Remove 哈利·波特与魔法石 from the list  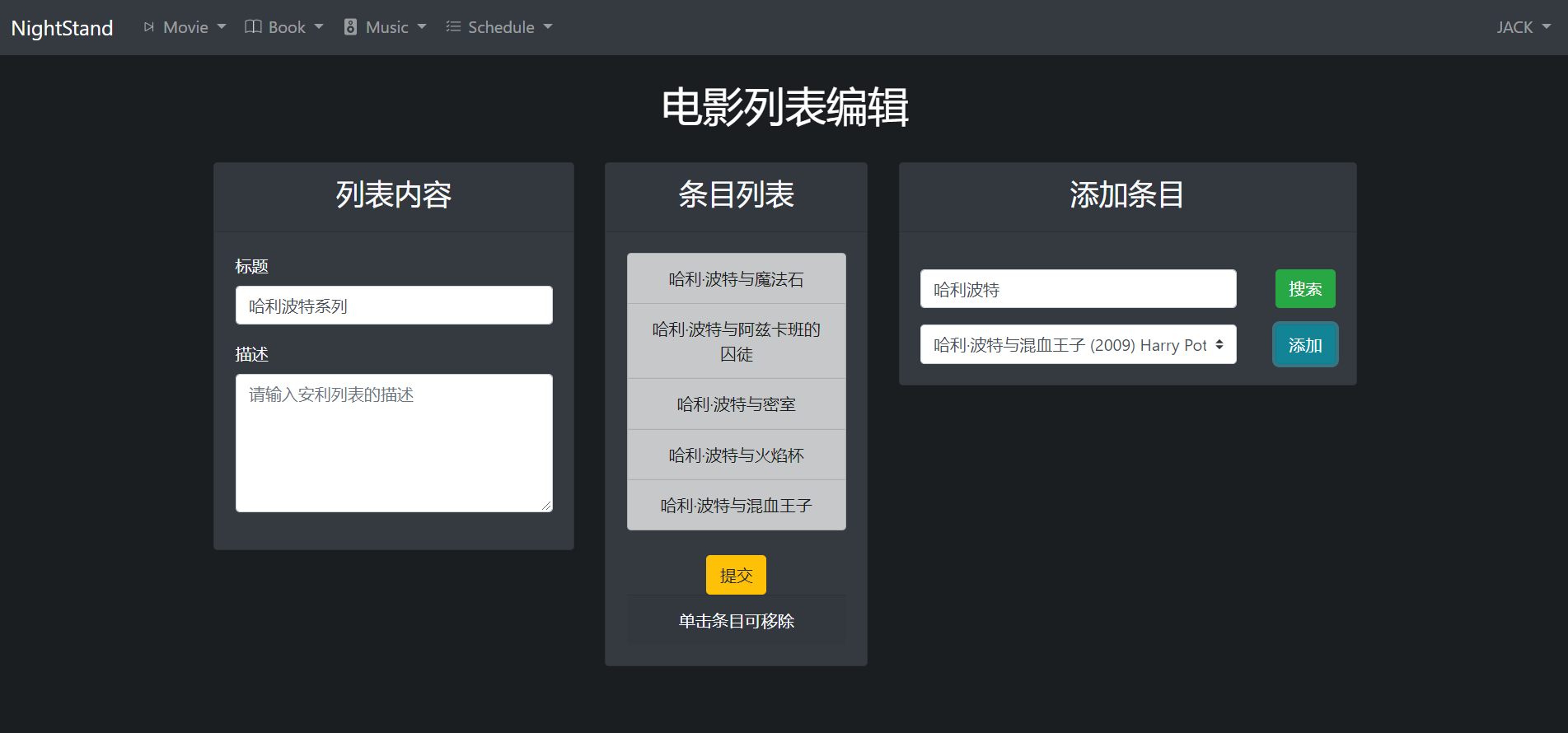(737, 279)
